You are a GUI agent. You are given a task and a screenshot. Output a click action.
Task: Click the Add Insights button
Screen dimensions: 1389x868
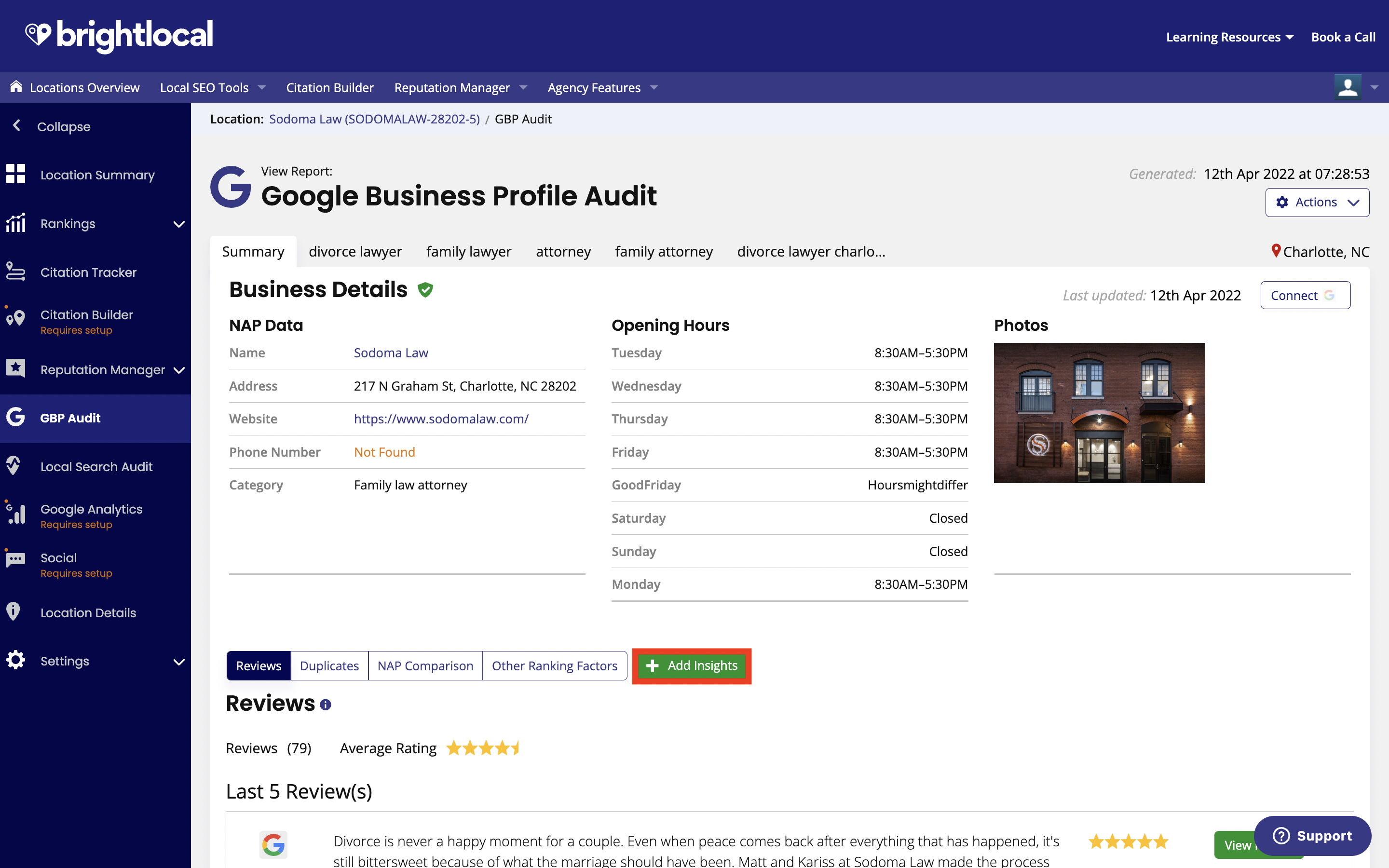coord(692,665)
